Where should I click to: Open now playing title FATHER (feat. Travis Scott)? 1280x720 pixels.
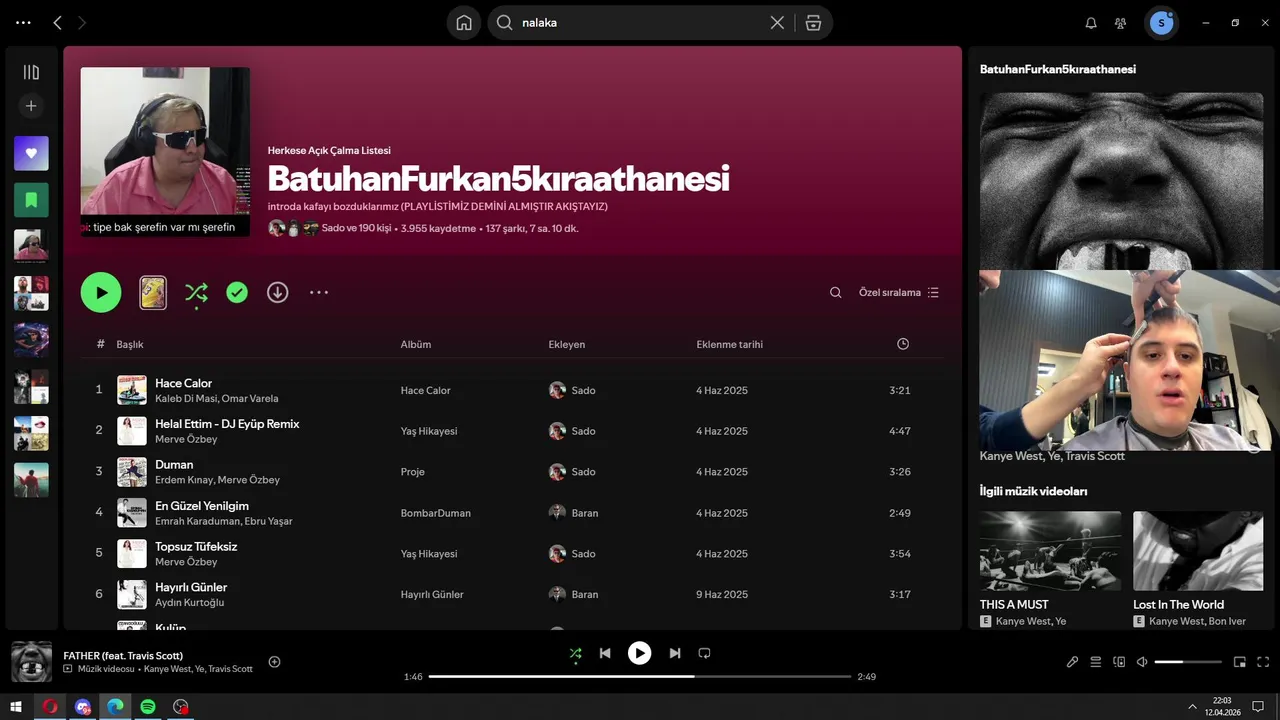[123, 655]
